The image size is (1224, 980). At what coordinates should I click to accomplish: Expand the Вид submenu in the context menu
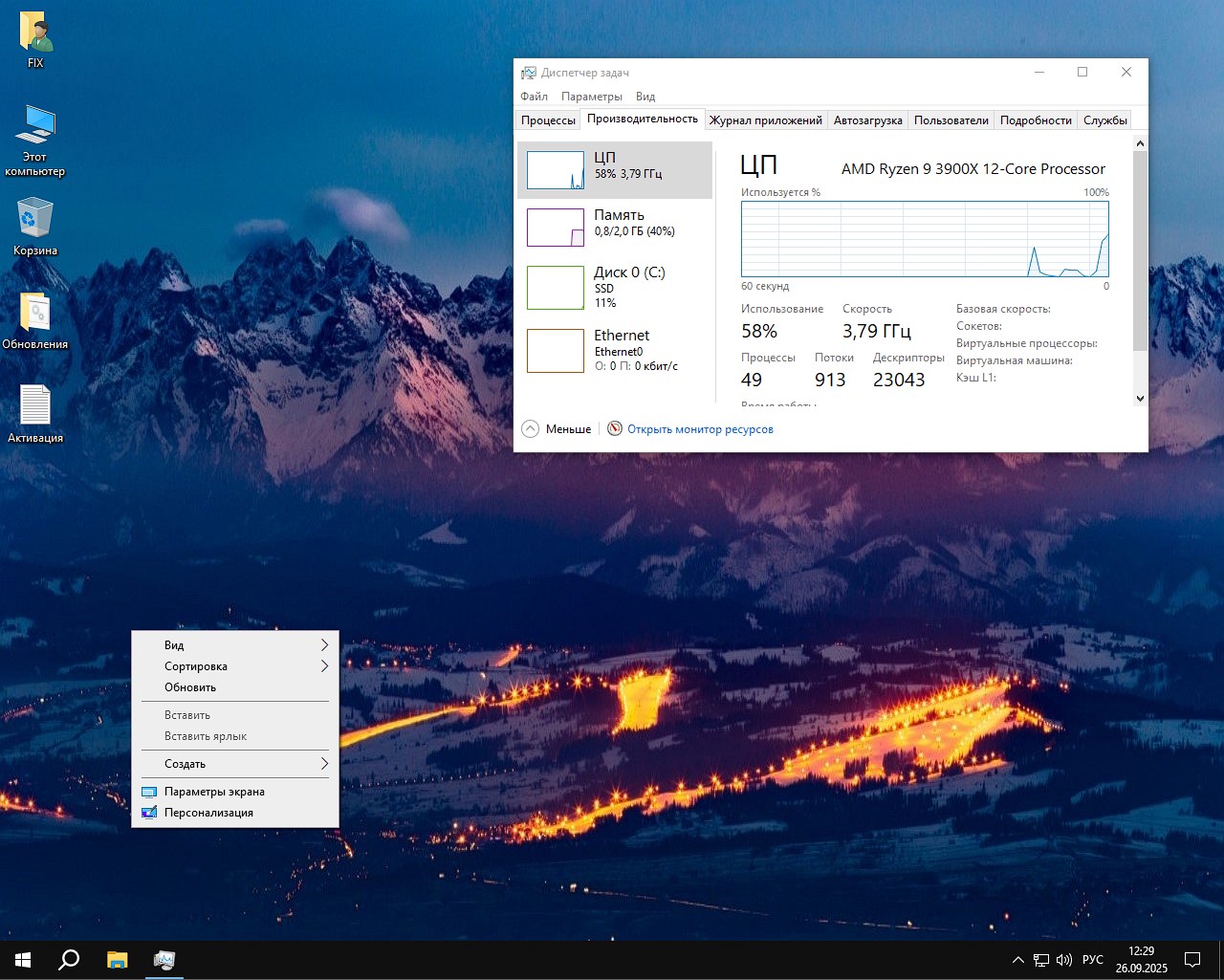[x=235, y=645]
